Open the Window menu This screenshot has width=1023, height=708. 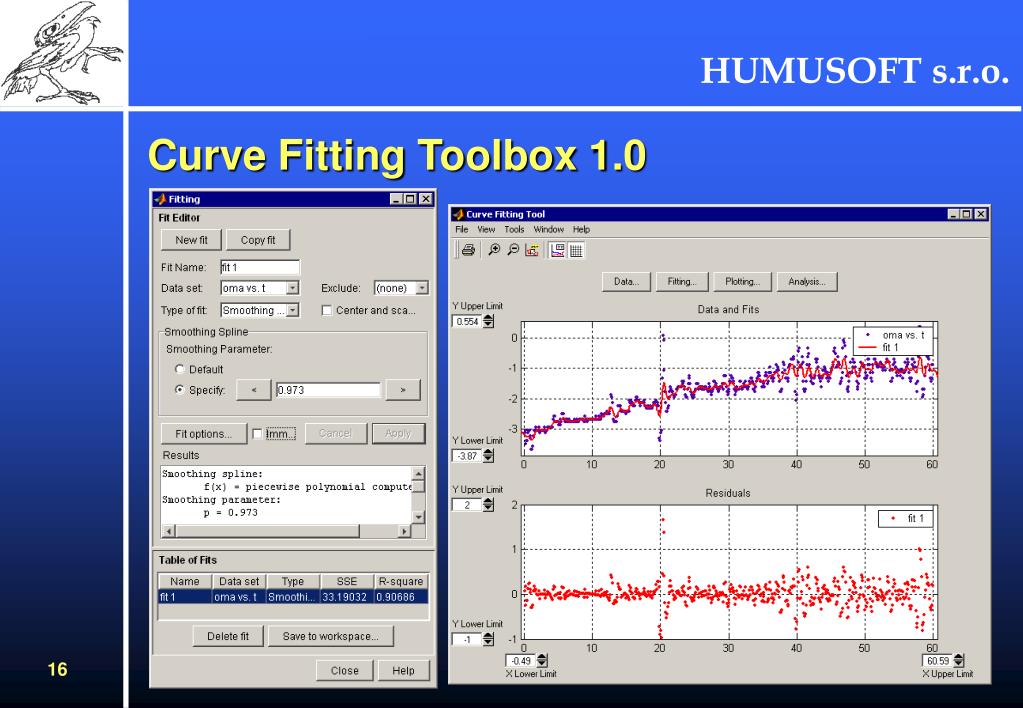pos(549,230)
